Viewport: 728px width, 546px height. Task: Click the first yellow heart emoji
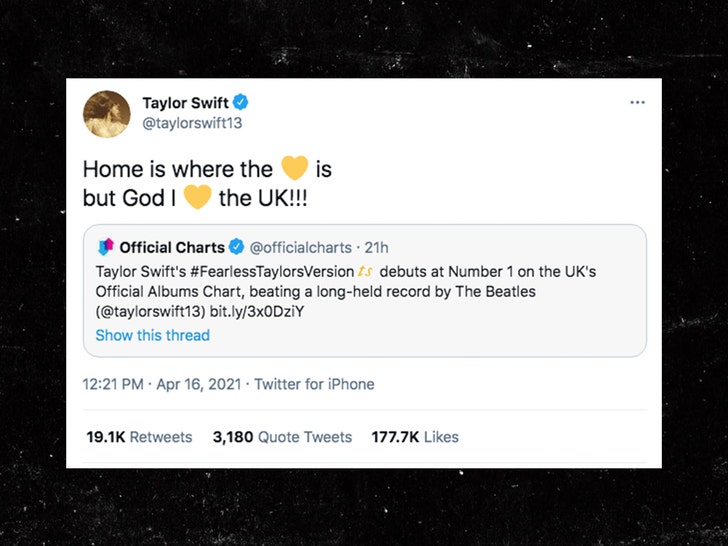(x=295, y=168)
